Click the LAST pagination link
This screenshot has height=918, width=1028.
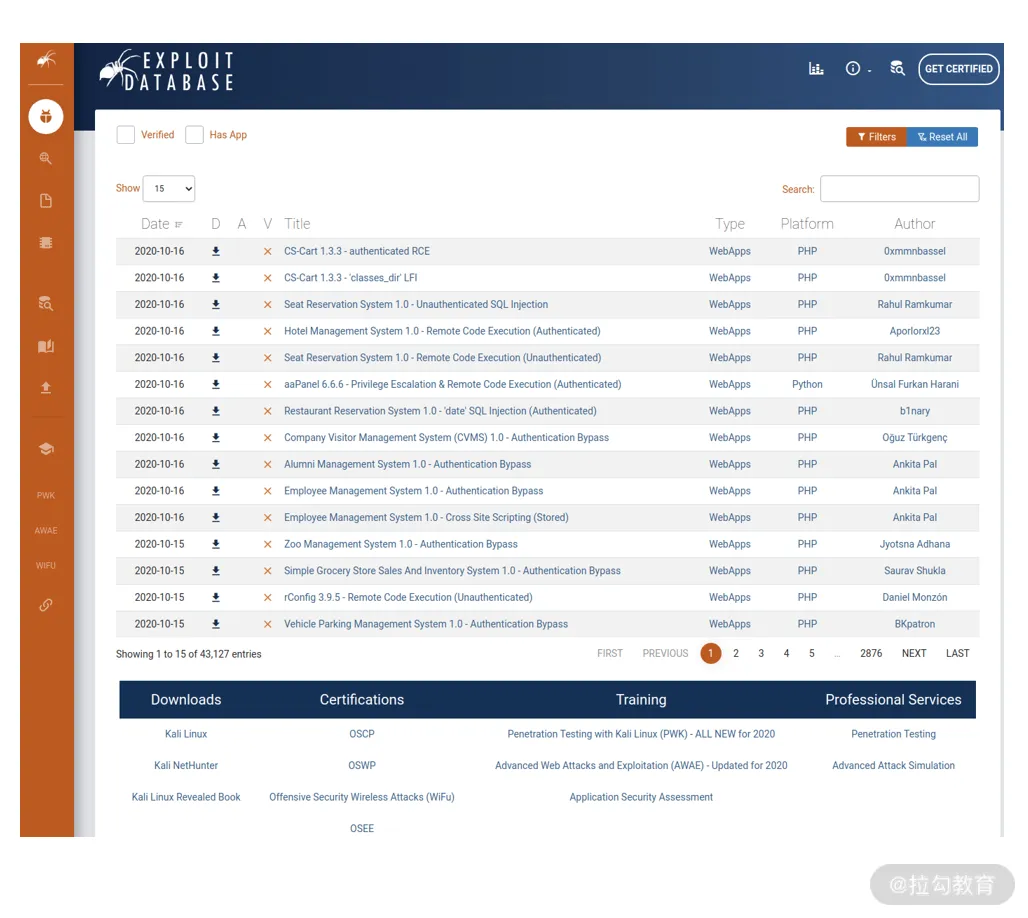point(957,653)
